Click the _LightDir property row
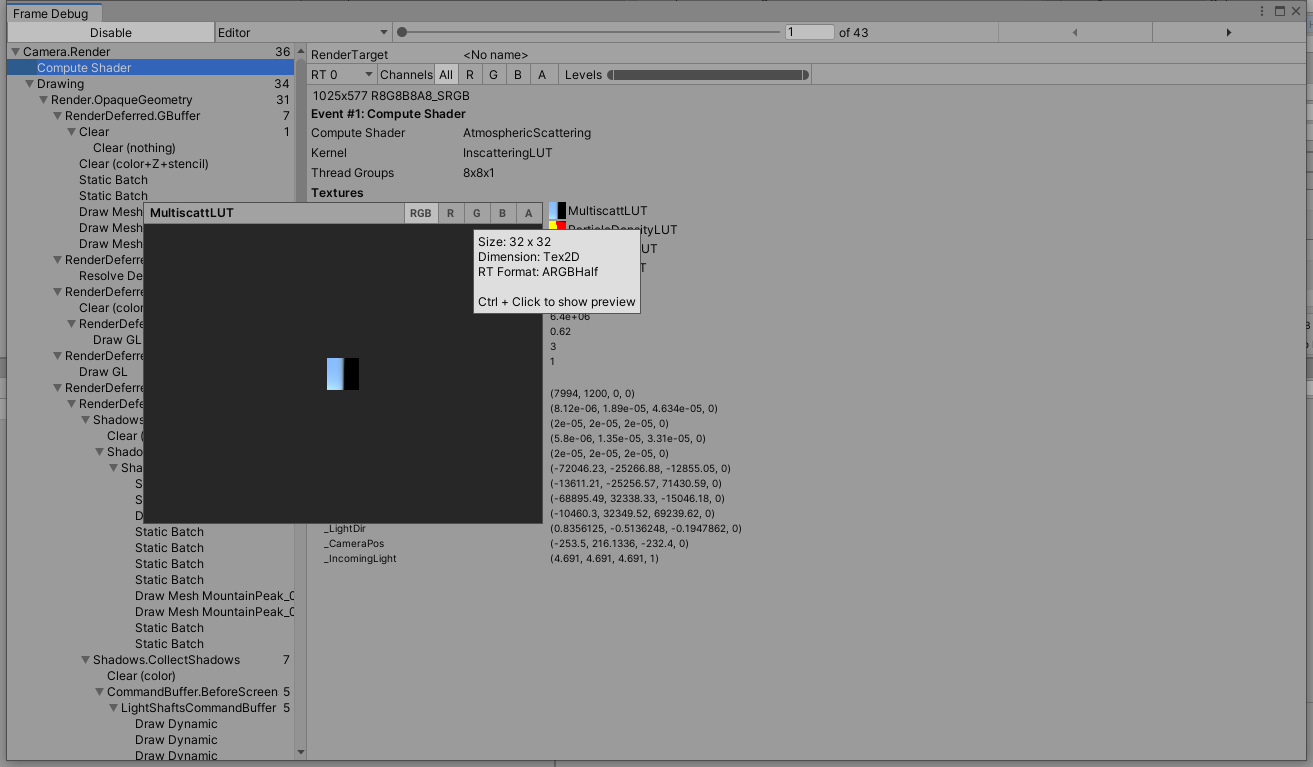1313x767 pixels. point(532,529)
